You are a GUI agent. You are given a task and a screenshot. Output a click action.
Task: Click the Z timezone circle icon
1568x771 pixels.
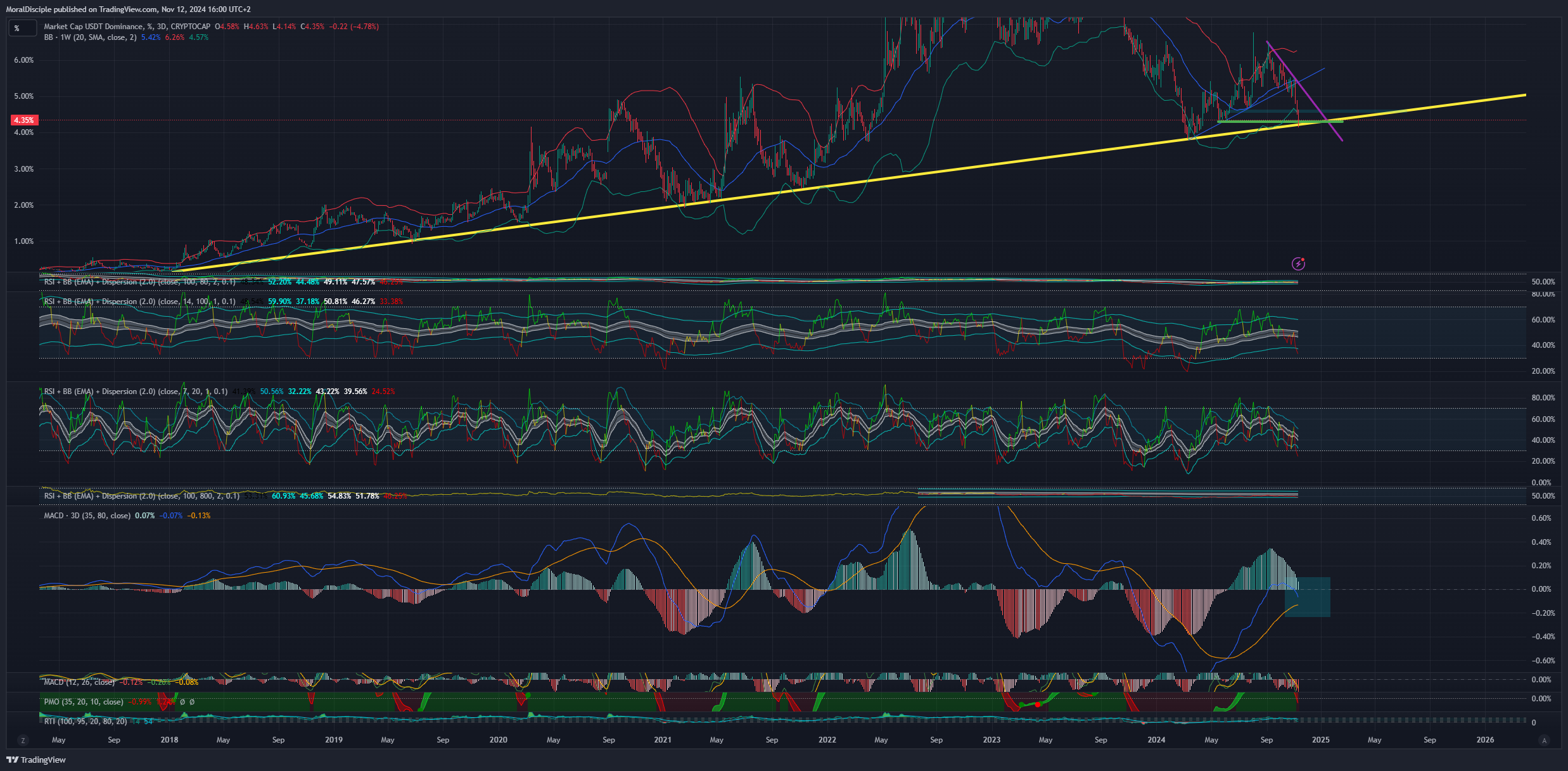[23, 740]
